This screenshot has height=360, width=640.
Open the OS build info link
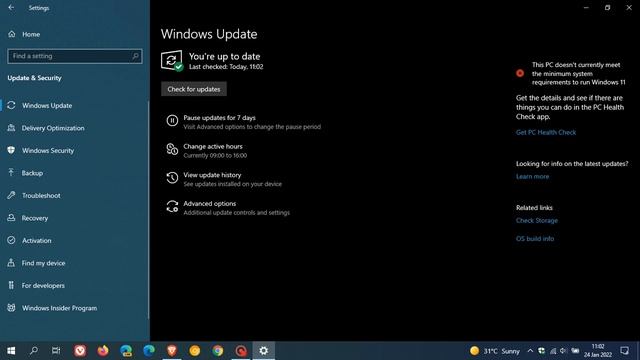[x=535, y=238]
